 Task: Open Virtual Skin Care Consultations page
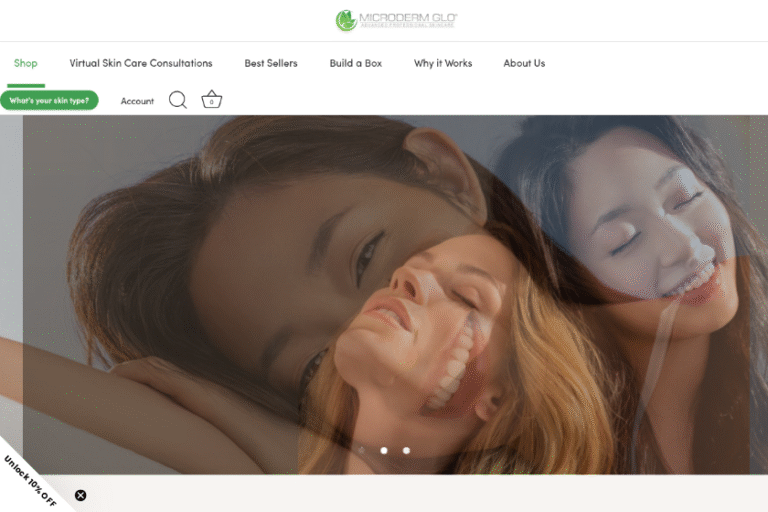click(x=141, y=63)
